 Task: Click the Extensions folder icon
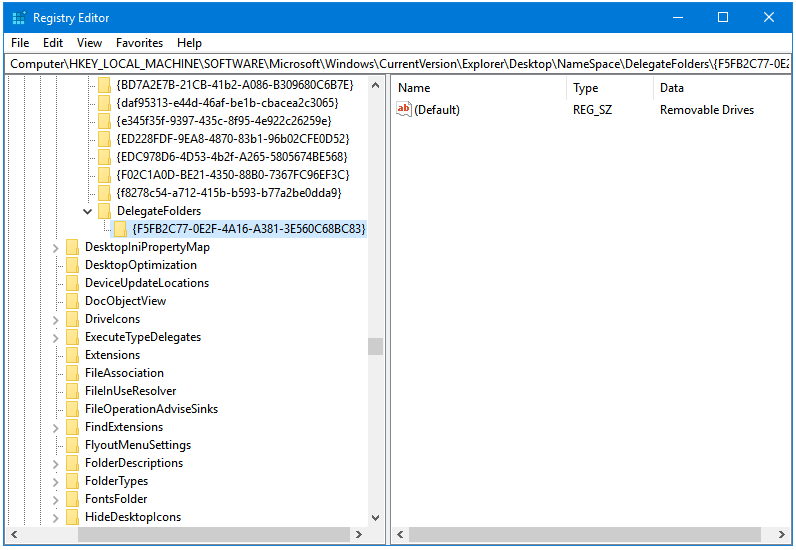click(x=73, y=355)
